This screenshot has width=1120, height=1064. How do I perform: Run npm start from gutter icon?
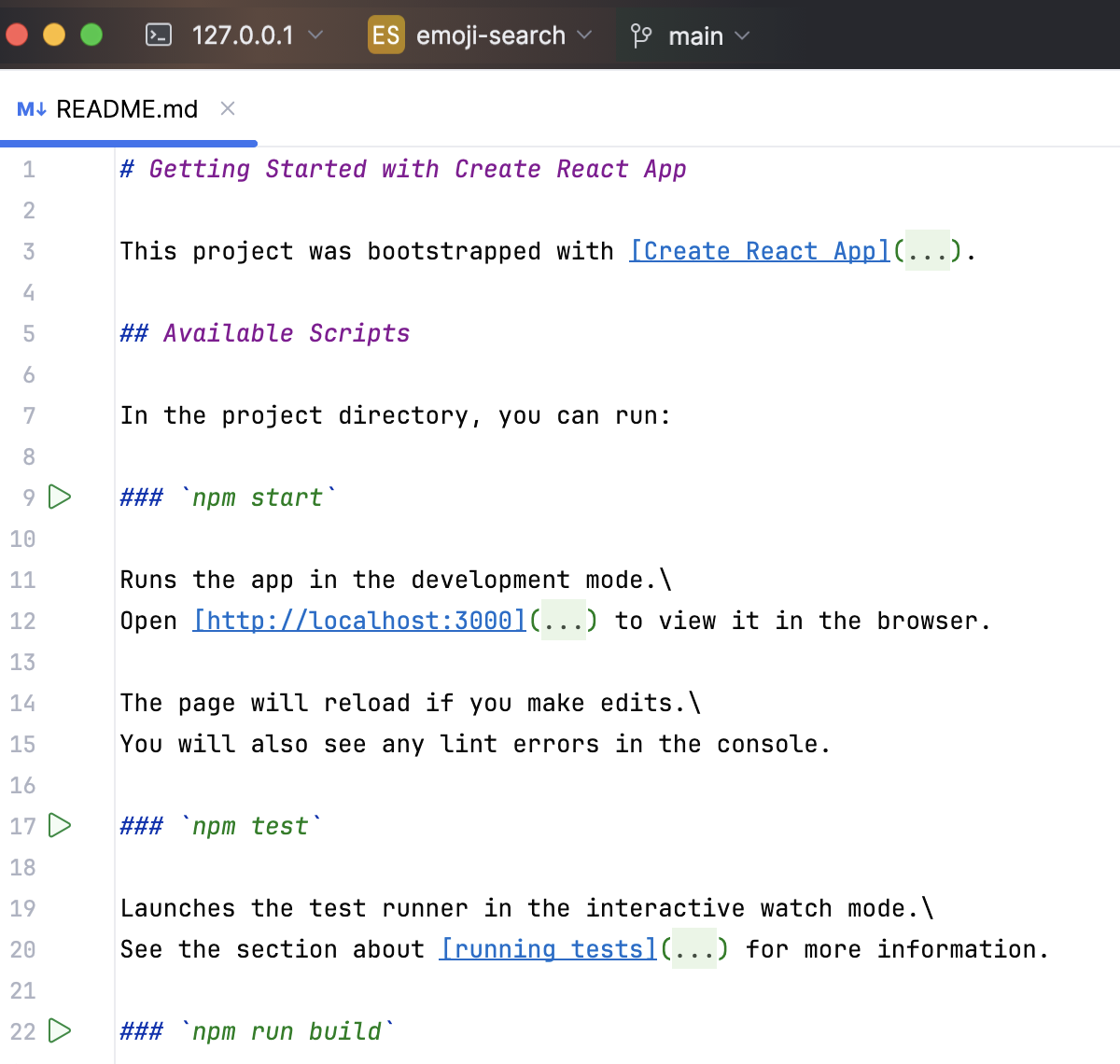tap(60, 497)
